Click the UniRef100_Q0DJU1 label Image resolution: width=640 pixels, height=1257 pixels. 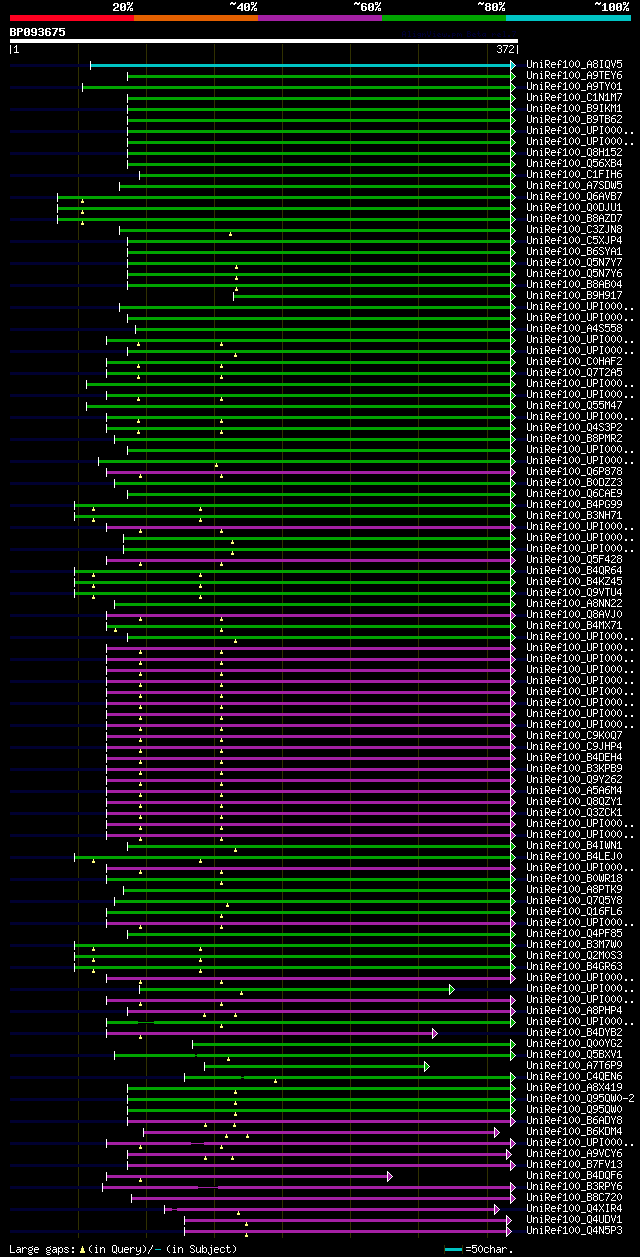pyautogui.click(x=574, y=207)
